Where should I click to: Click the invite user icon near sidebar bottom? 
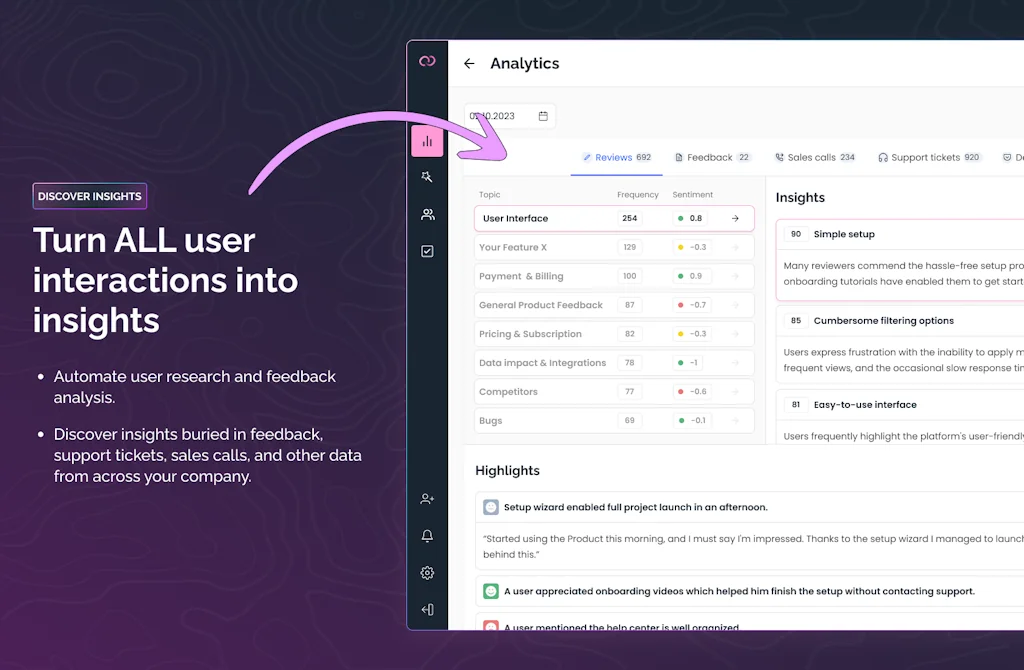[427, 498]
